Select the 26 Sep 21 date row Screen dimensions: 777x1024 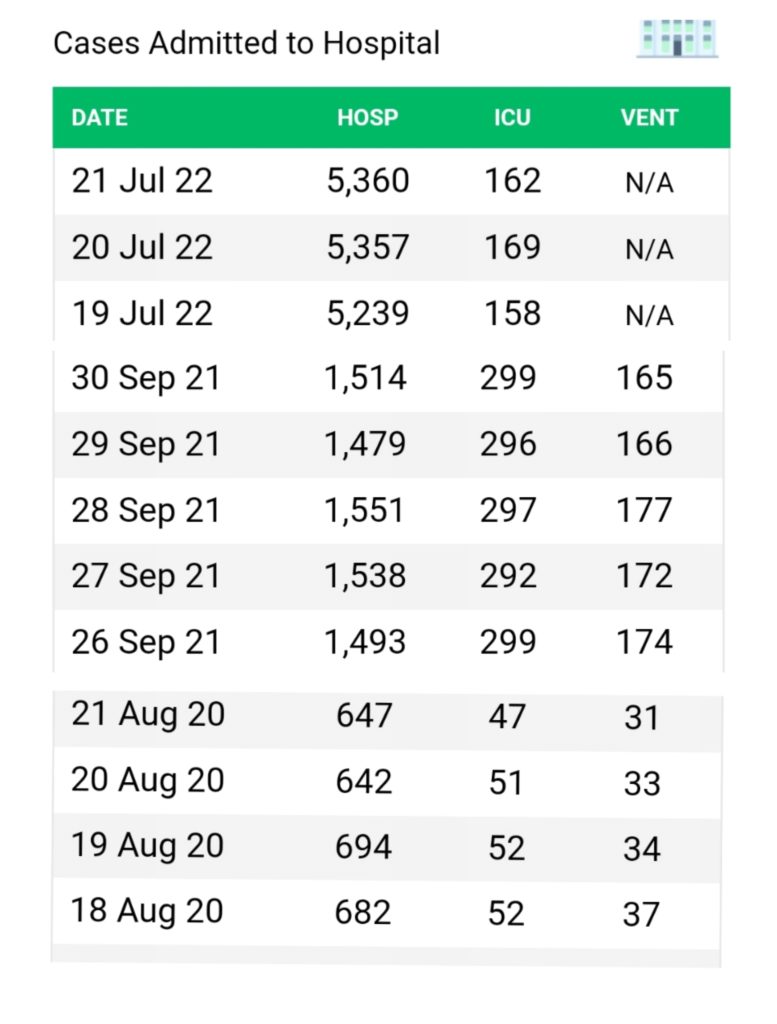point(145,642)
